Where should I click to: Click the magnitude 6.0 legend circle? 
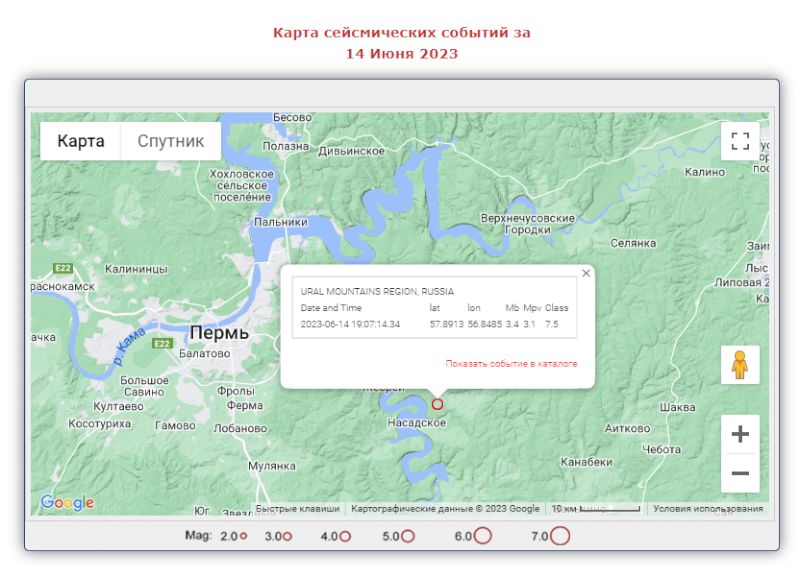483,536
